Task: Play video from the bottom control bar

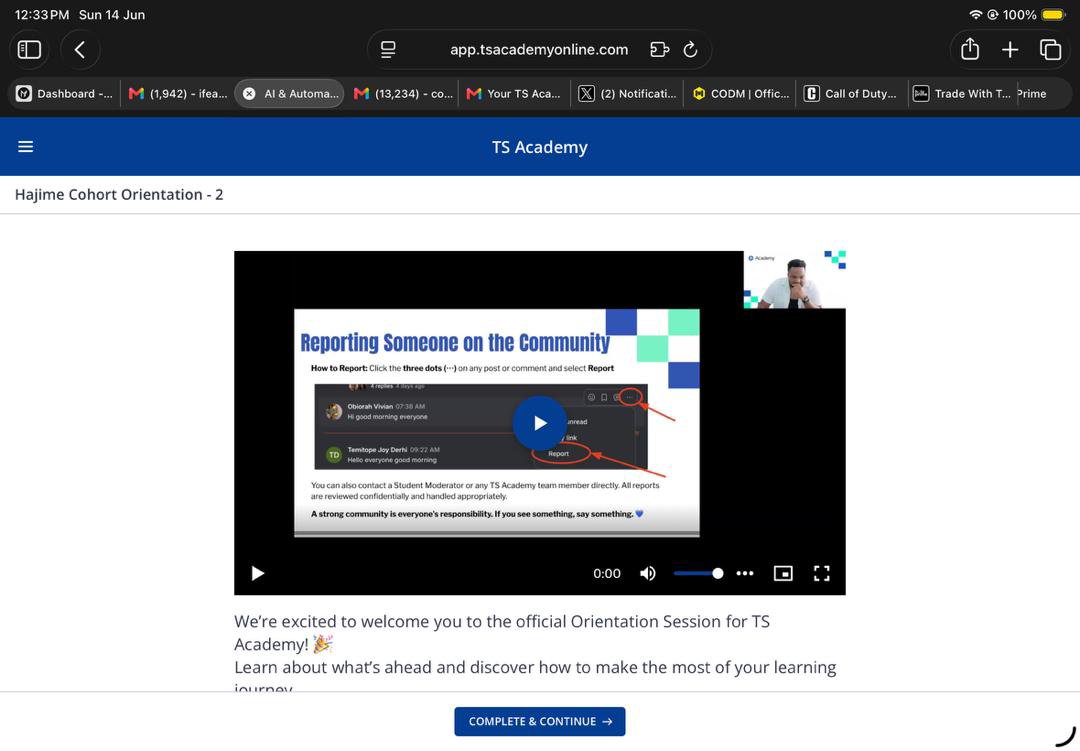Action: (x=258, y=573)
